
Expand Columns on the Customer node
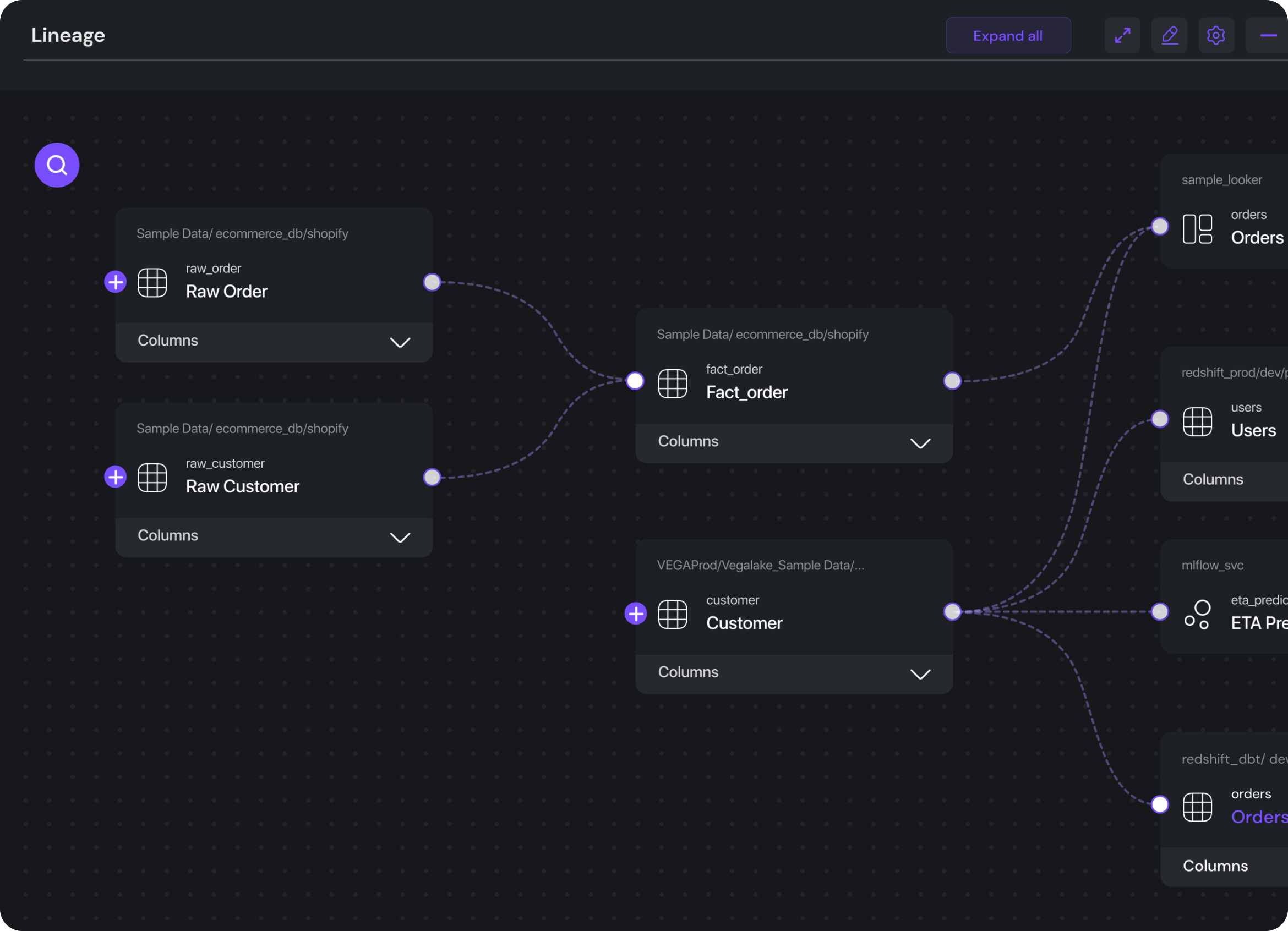[920, 674]
